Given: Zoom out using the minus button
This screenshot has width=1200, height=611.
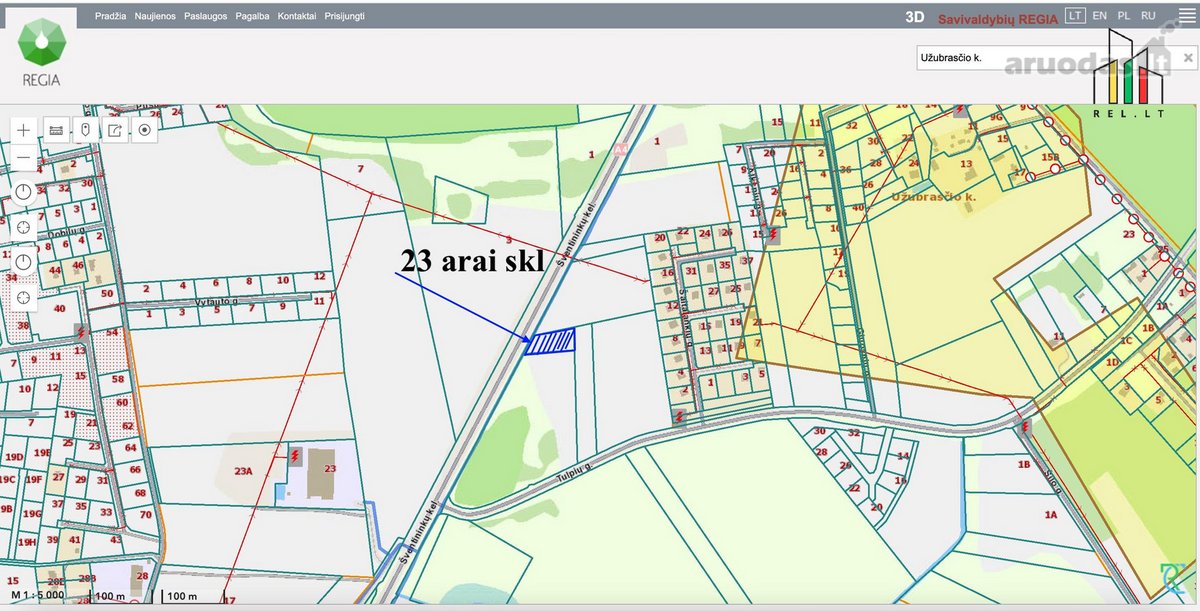Looking at the screenshot, I should pyautogui.click(x=24, y=158).
